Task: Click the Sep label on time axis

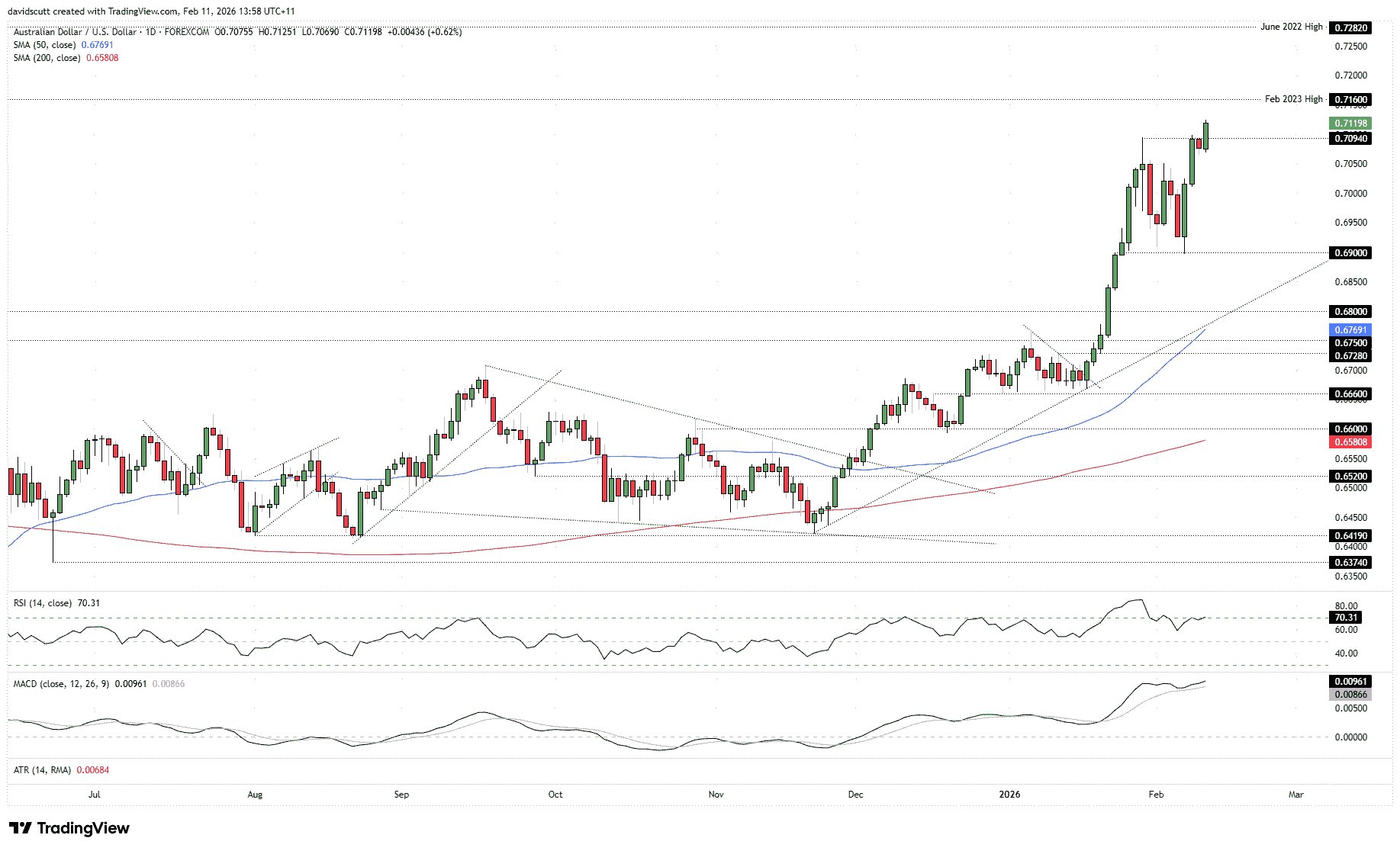Action: pyautogui.click(x=402, y=795)
